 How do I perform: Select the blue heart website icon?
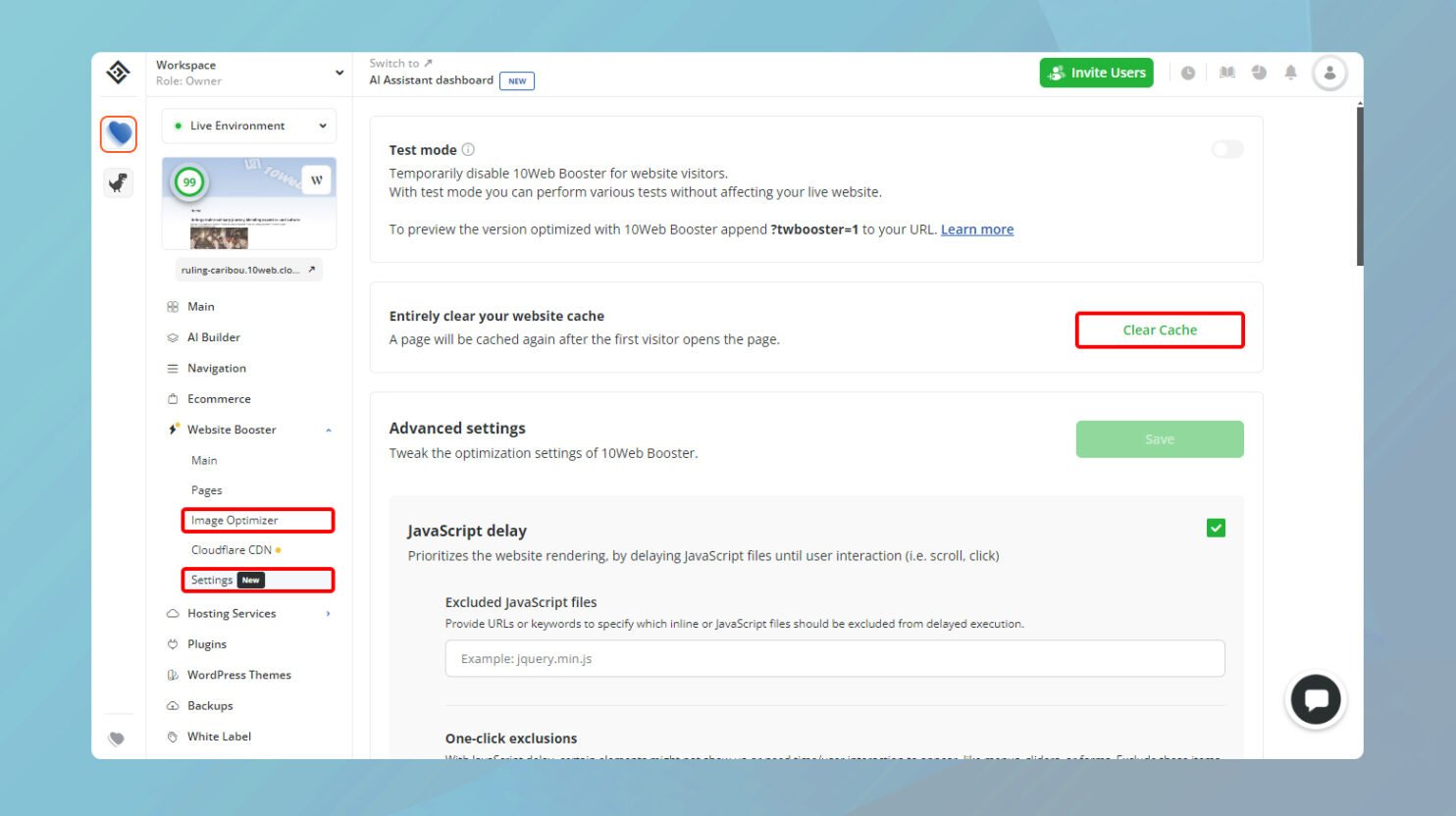pos(118,134)
